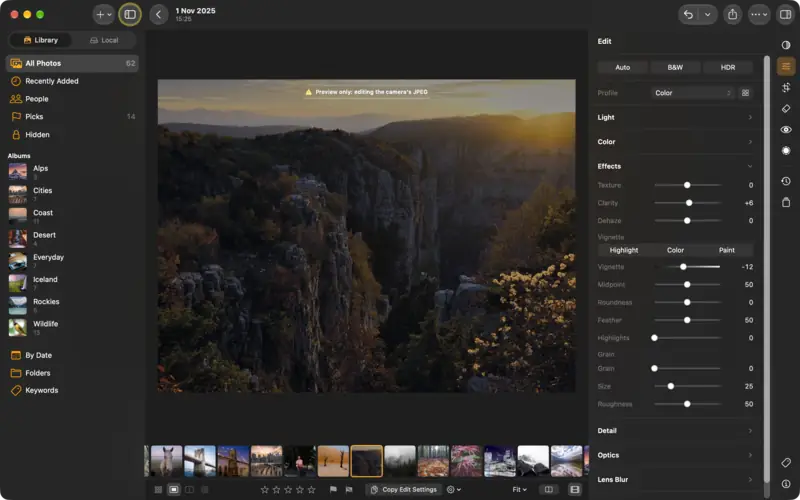This screenshot has height=500, width=800.
Task: Open Keywords in left sidebar
Action: pyautogui.click(x=72, y=390)
